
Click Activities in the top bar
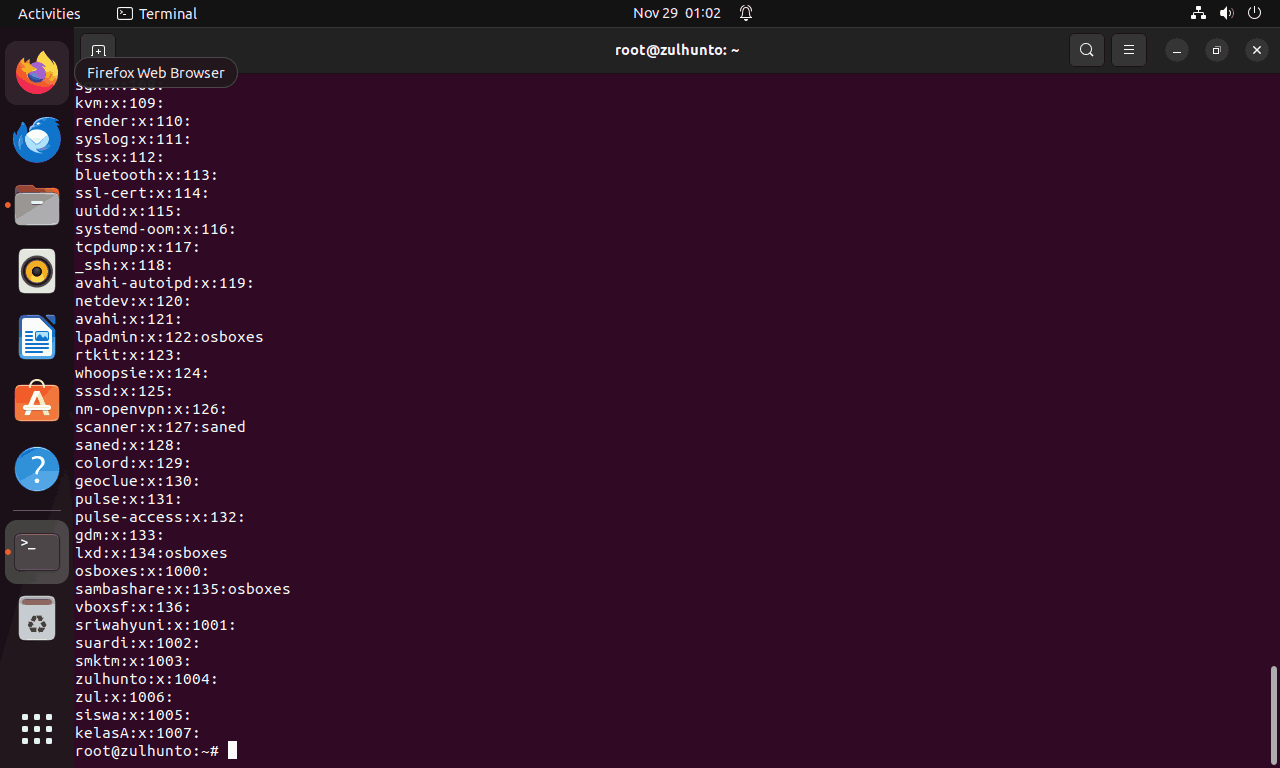click(x=49, y=13)
